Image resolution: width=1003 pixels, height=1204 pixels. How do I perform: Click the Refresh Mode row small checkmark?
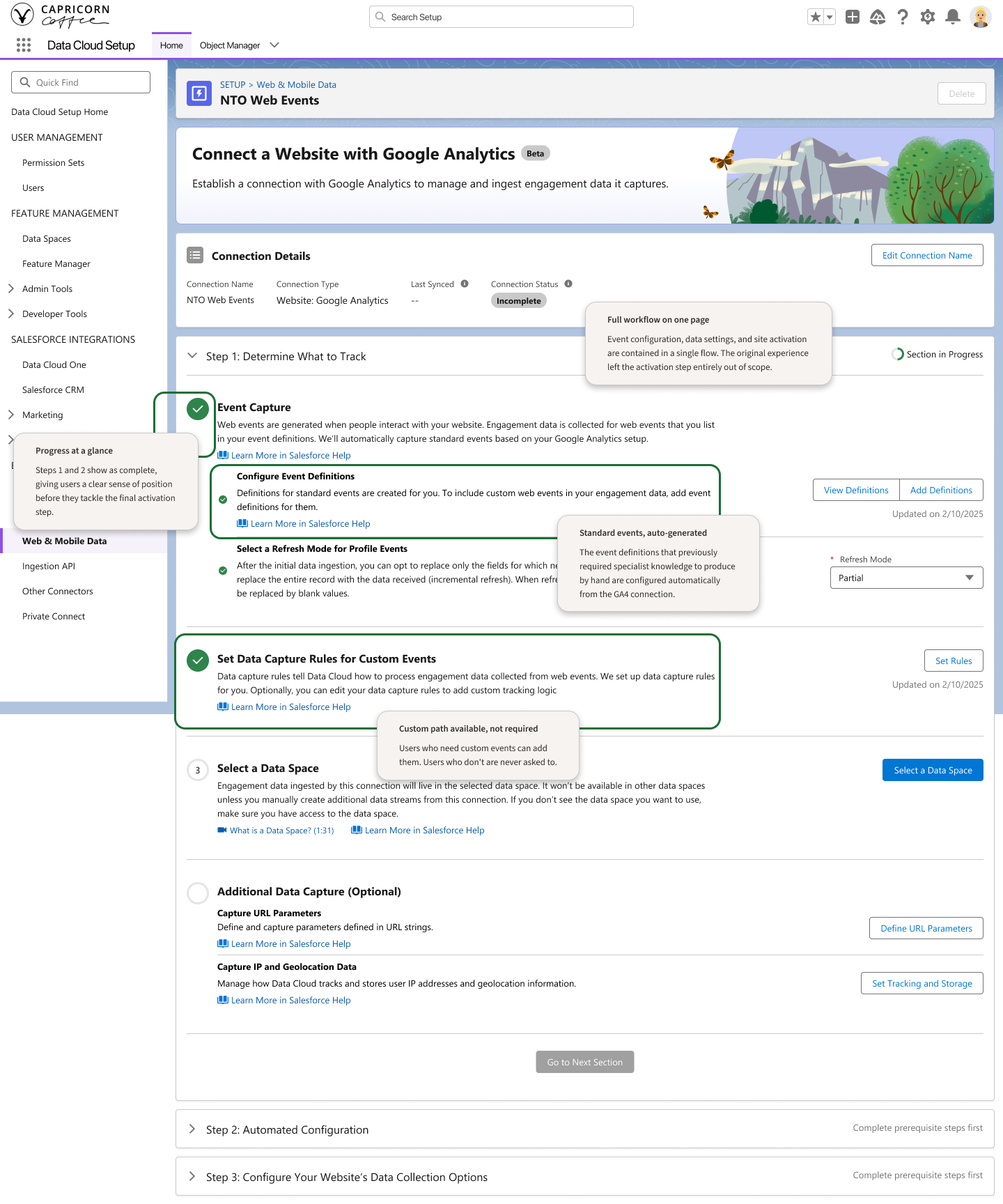[x=223, y=571]
